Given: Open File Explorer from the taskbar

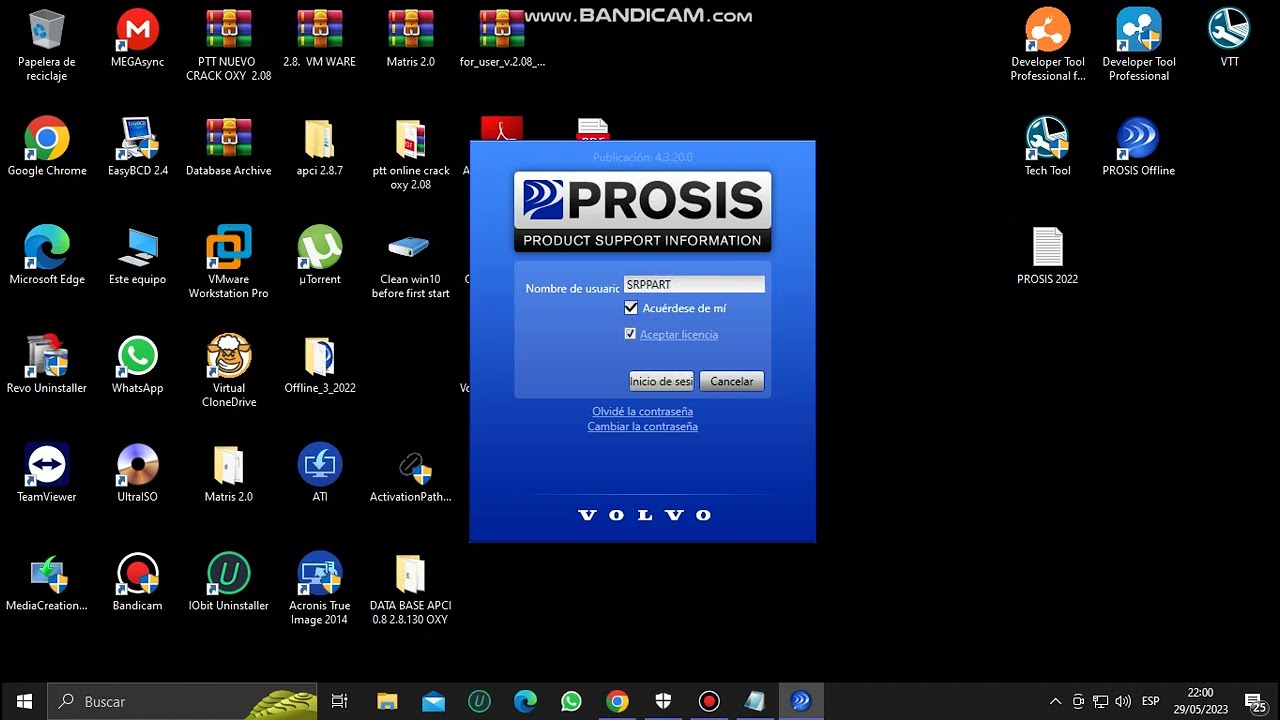Looking at the screenshot, I should click(x=387, y=701).
